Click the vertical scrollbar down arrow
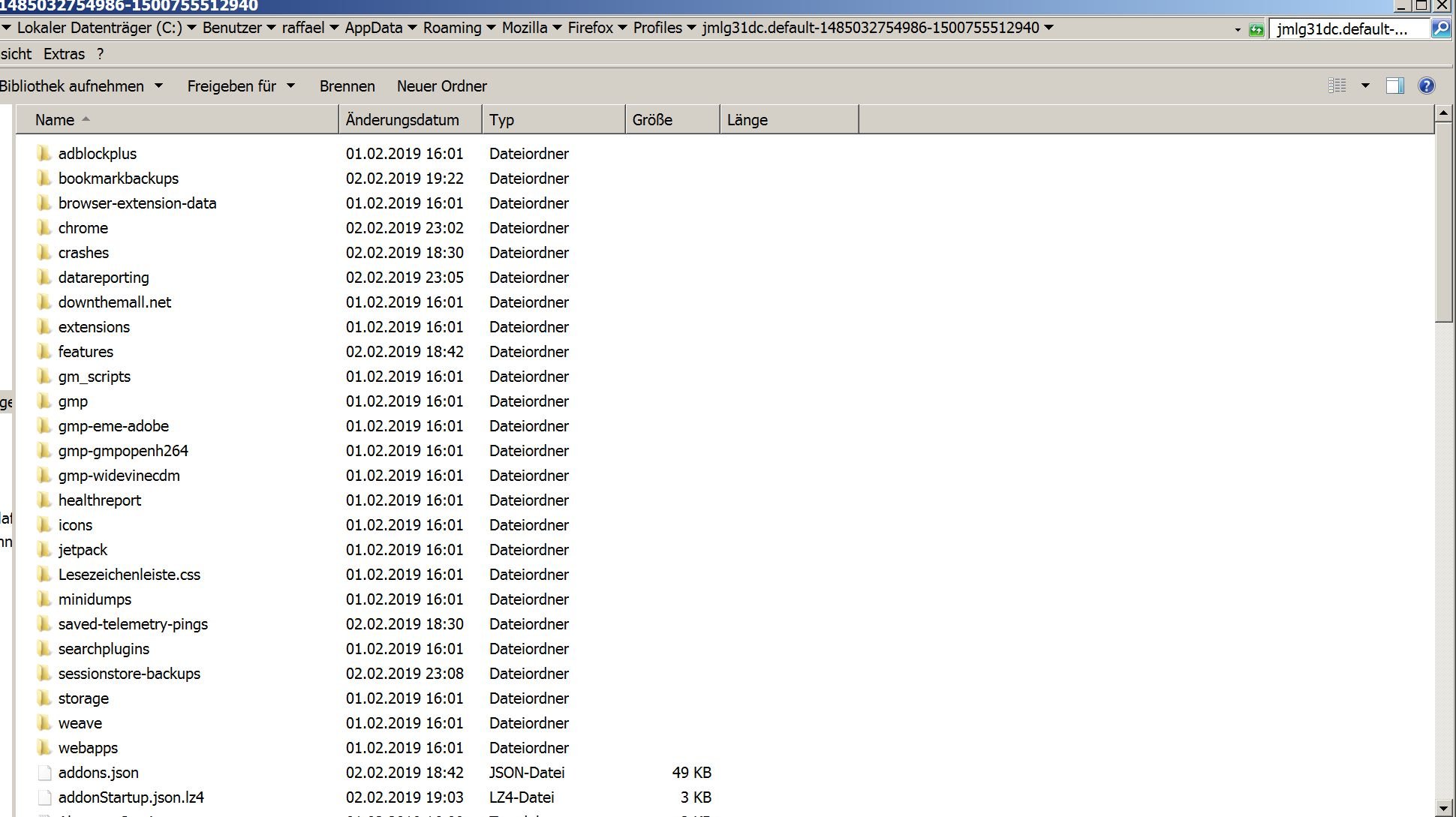Viewport: 1456px width, 817px height. (x=1443, y=809)
